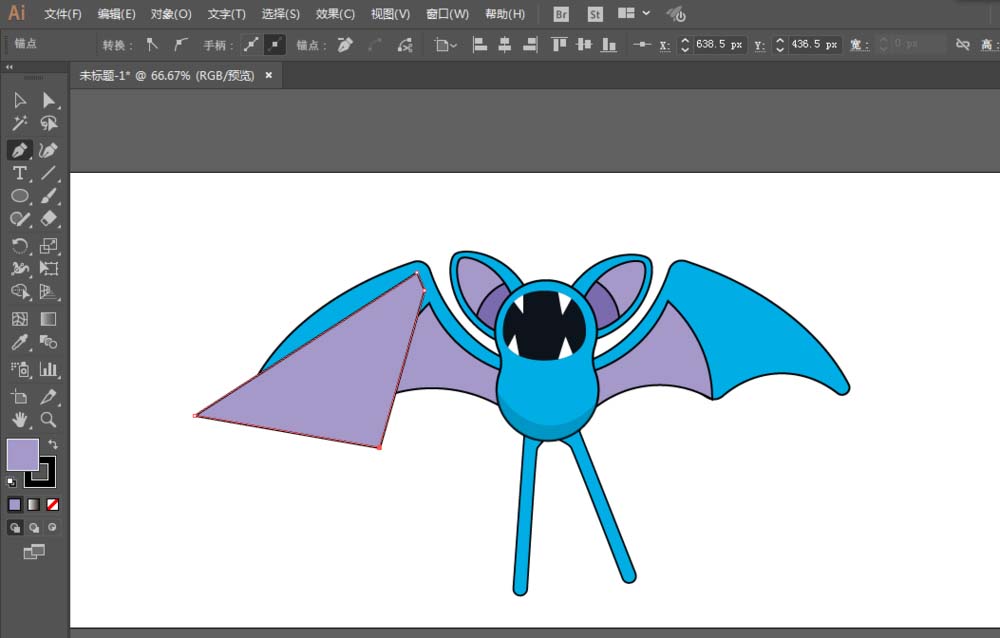Open Adobe Bridge via Br icon
Screen dimensions: 1000x638
coord(561,14)
